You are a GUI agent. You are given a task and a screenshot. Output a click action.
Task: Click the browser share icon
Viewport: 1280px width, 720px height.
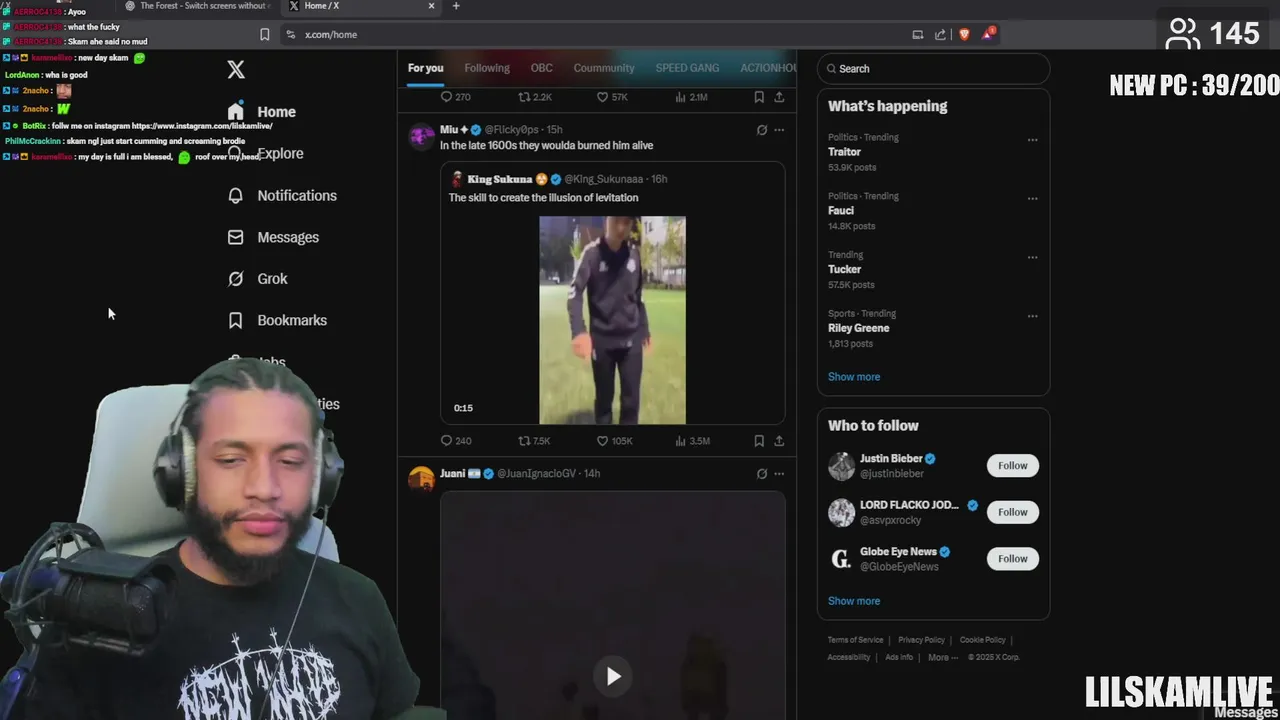click(940, 34)
